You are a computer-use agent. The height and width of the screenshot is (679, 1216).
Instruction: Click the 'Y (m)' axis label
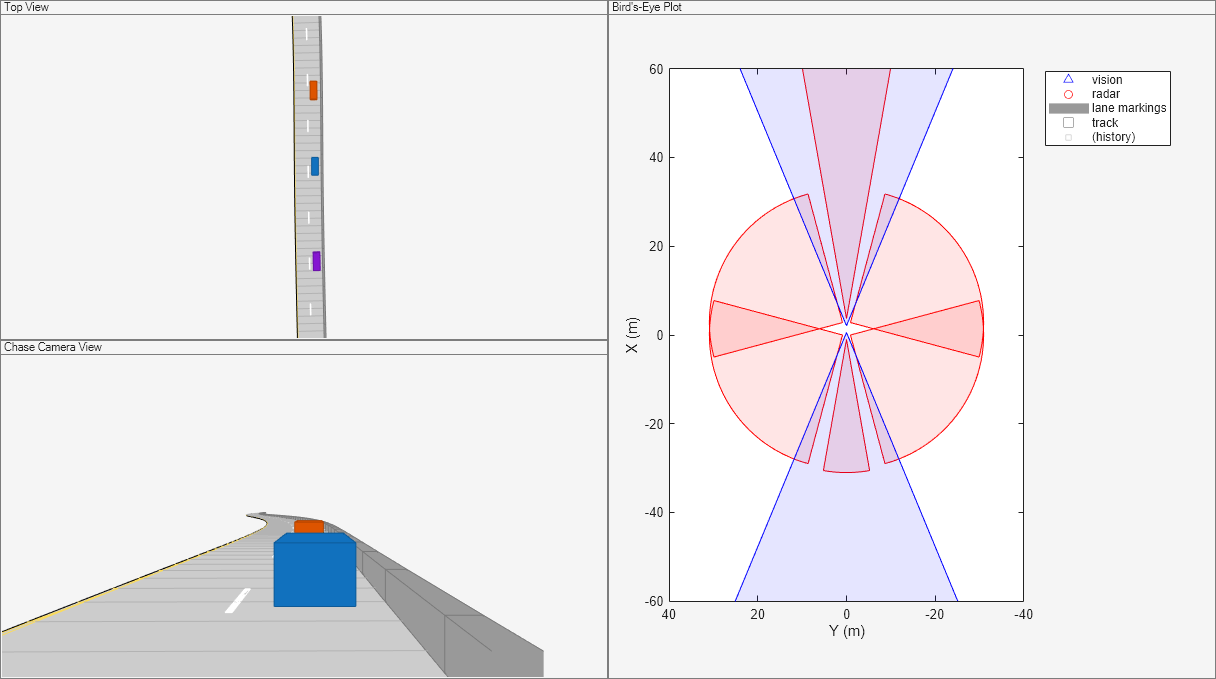(x=846, y=631)
